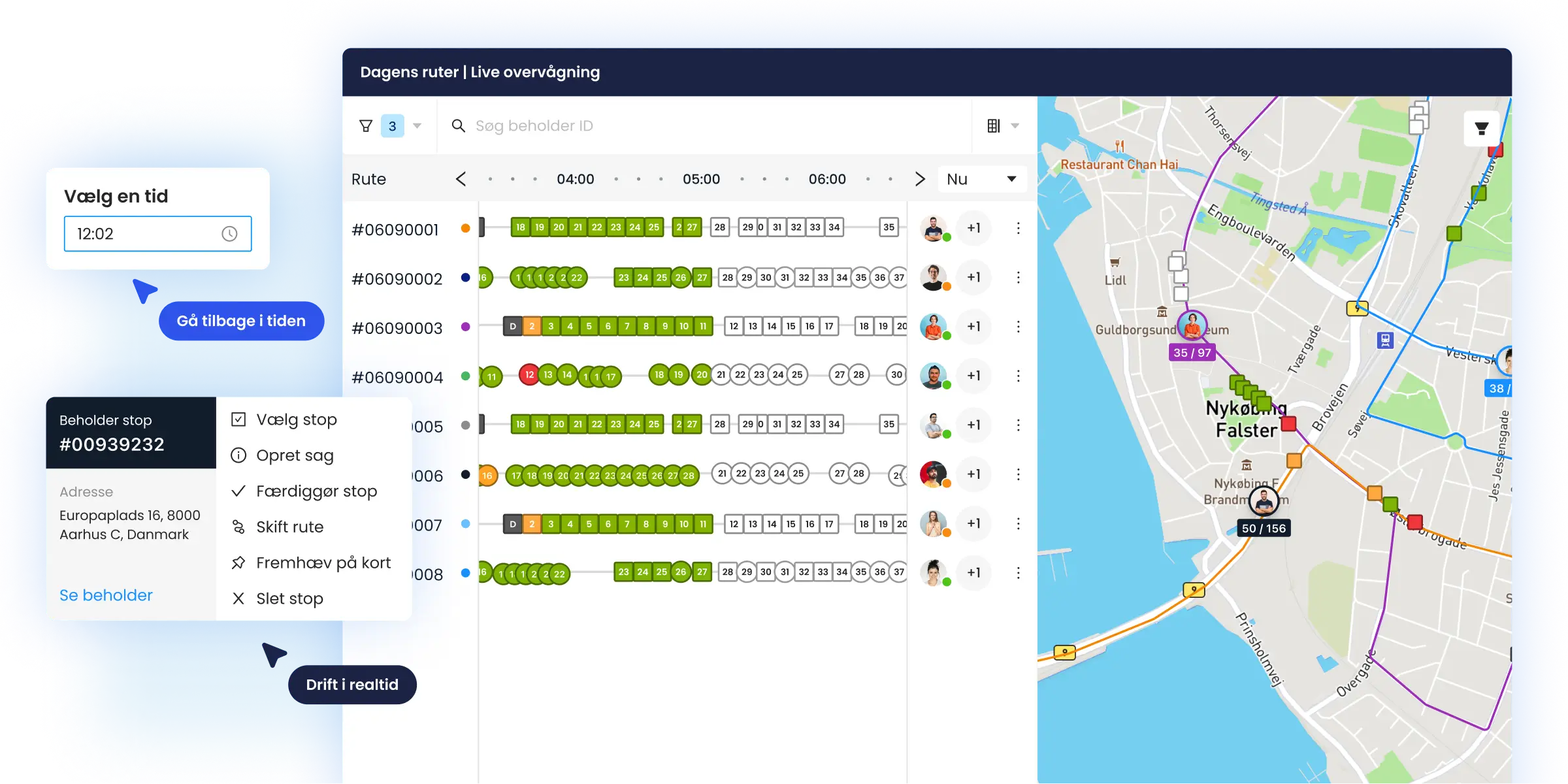1568x784 pixels.
Task: Check the Vælg stop checkbox
Action: [x=239, y=419]
